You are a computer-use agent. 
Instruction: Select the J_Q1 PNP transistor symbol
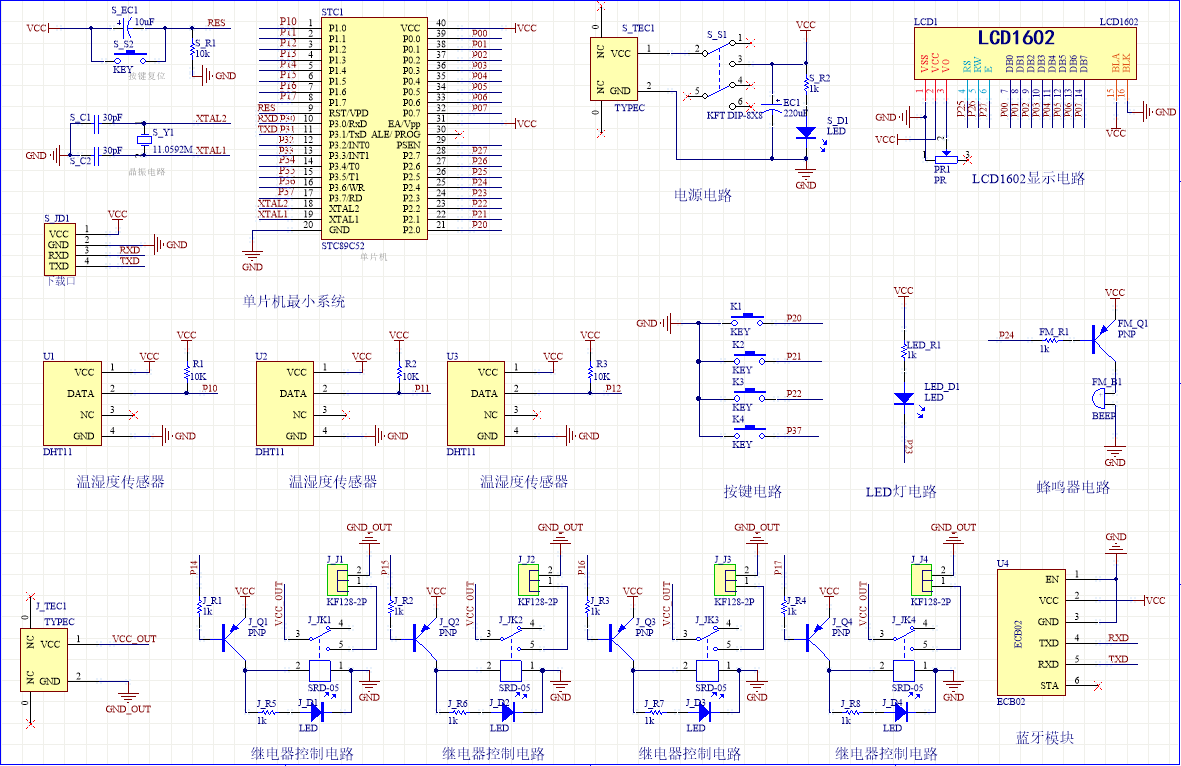click(233, 636)
